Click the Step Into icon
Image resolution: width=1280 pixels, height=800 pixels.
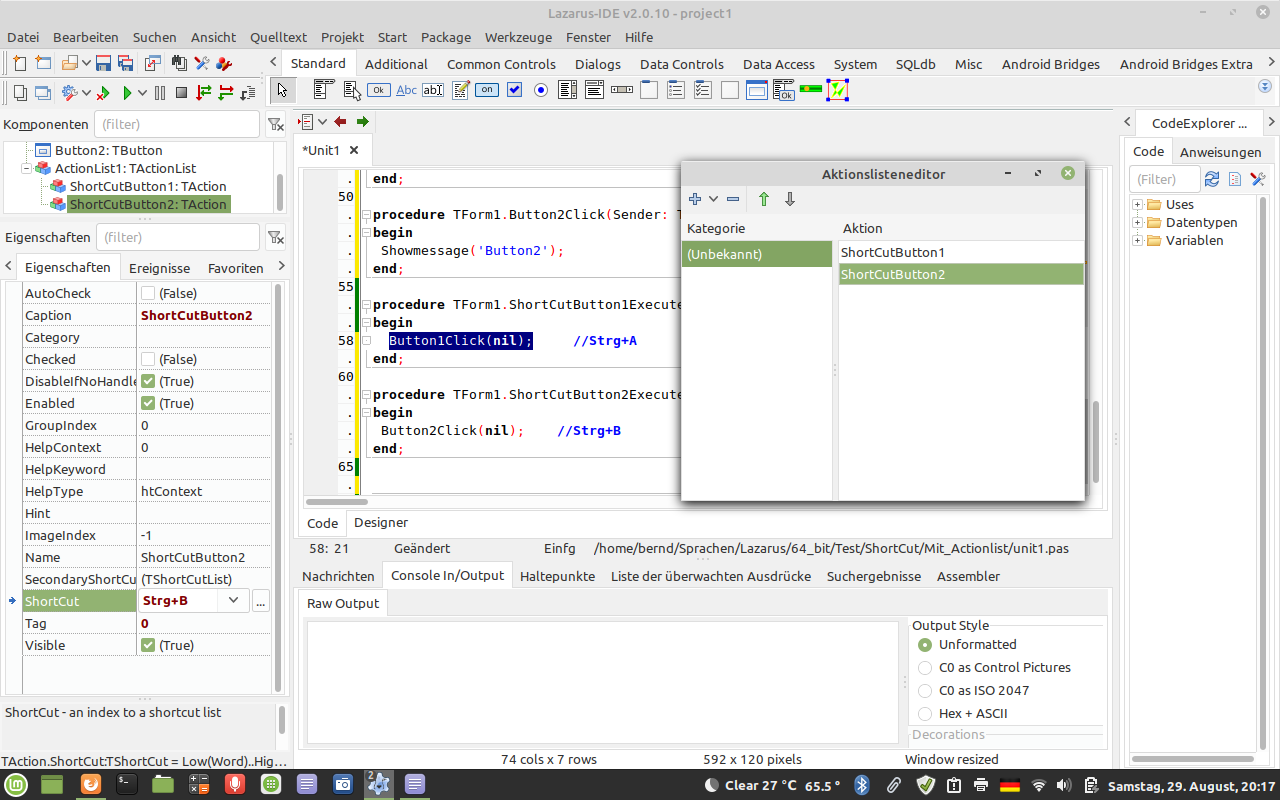tap(204, 93)
